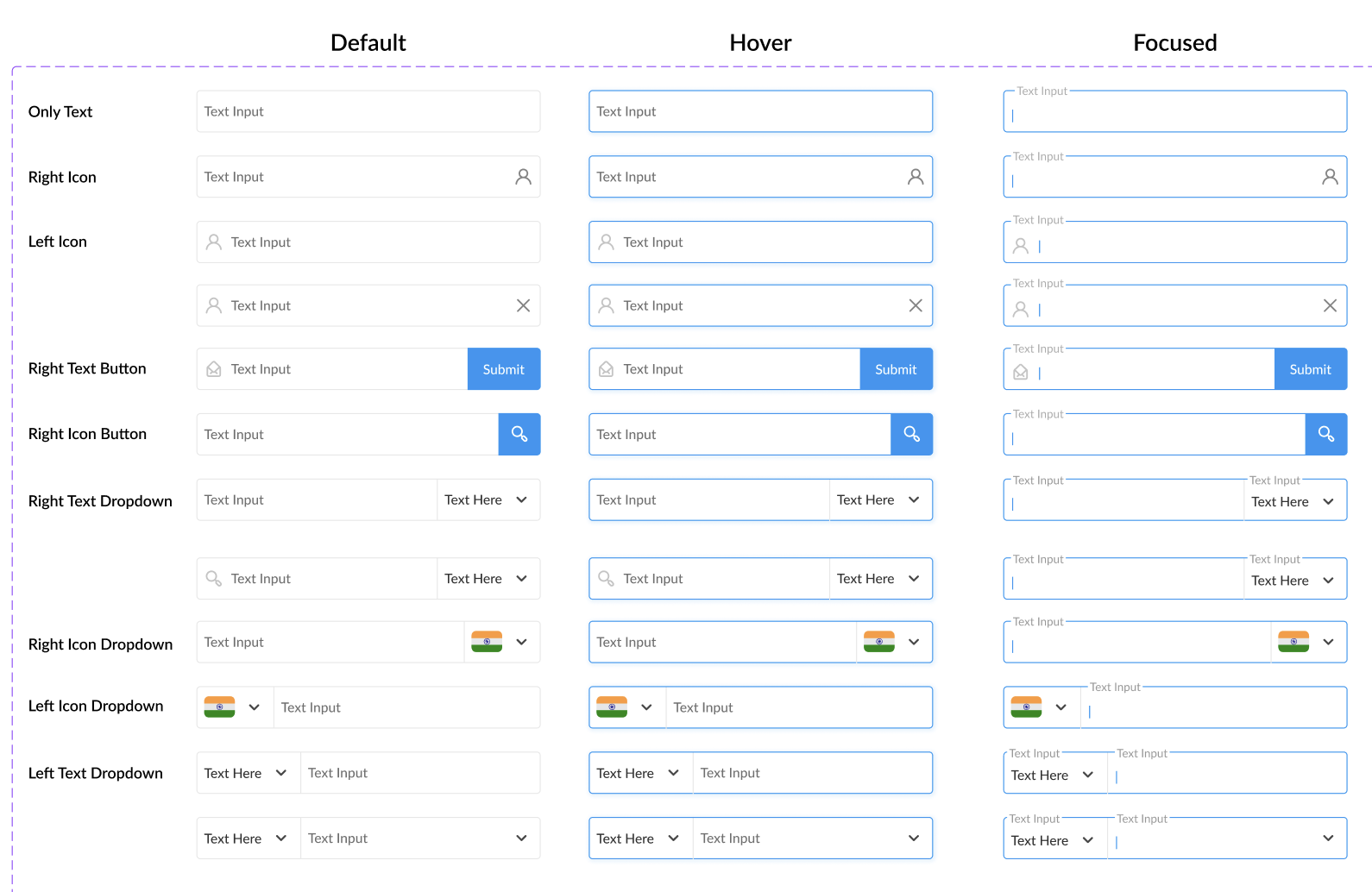Open the Text Here dropdown in Default Right Text Dropdown
This screenshot has height=892, width=1372.
488,500
